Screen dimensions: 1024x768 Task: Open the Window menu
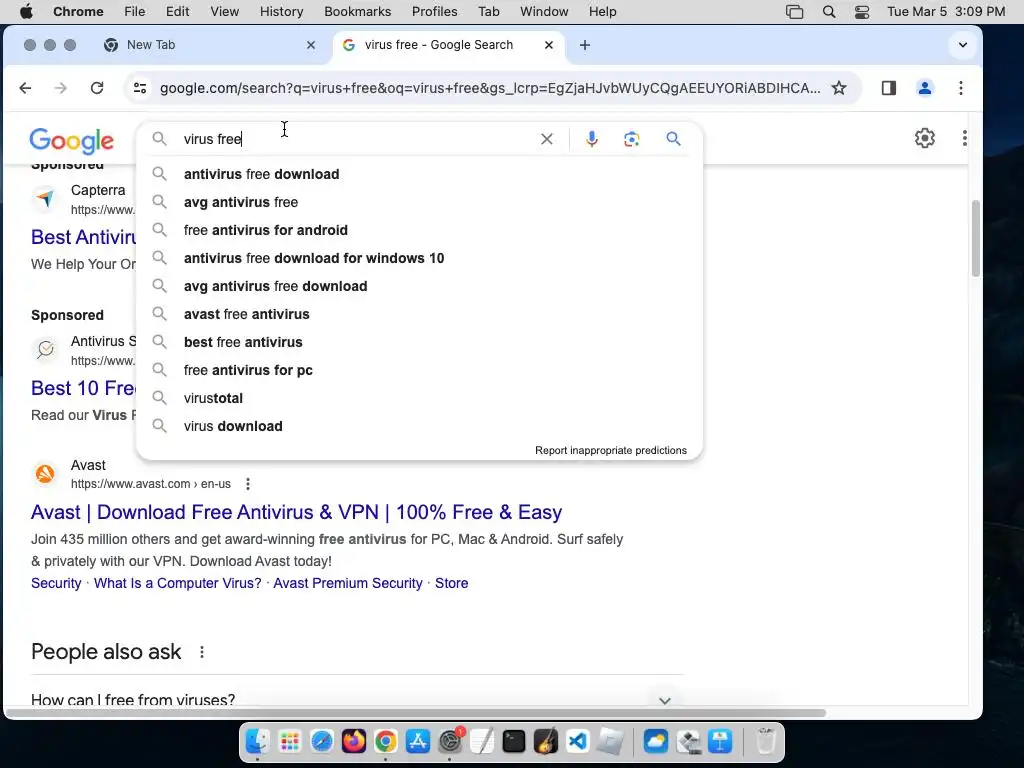(544, 12)
